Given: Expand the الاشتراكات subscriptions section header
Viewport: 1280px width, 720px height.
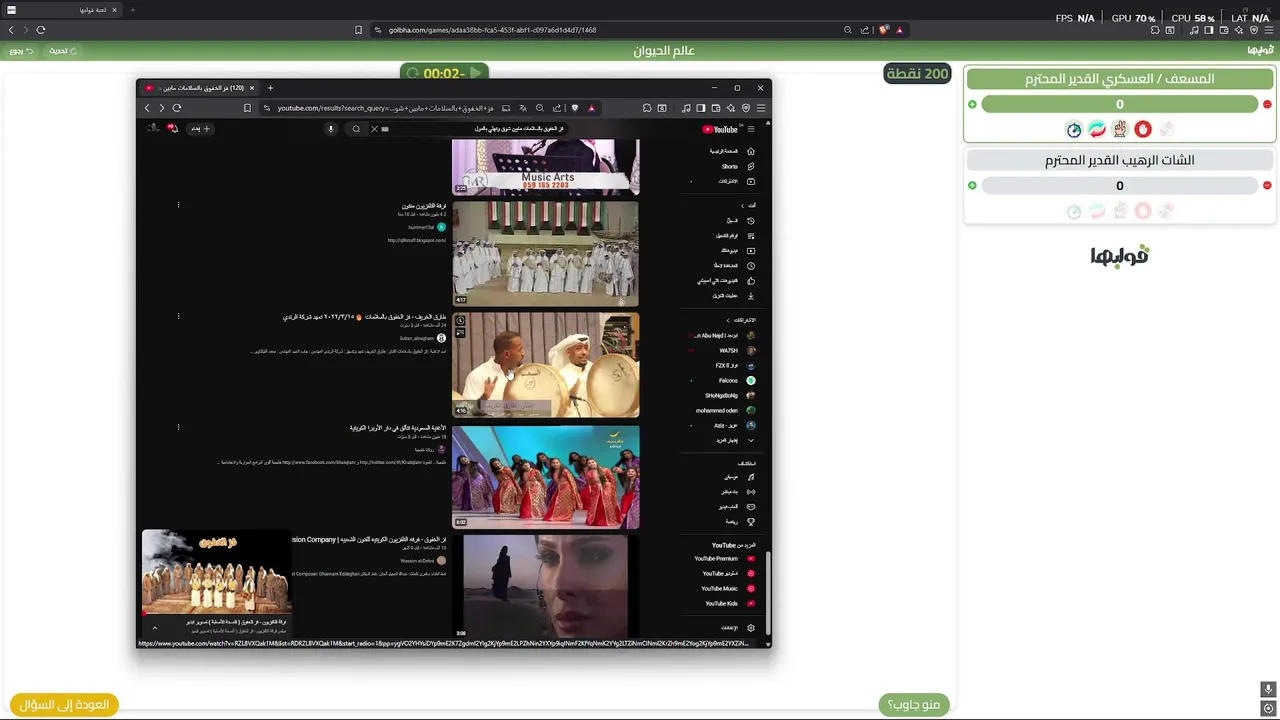Looking at the screenshot, I should (x=740, y=320).
